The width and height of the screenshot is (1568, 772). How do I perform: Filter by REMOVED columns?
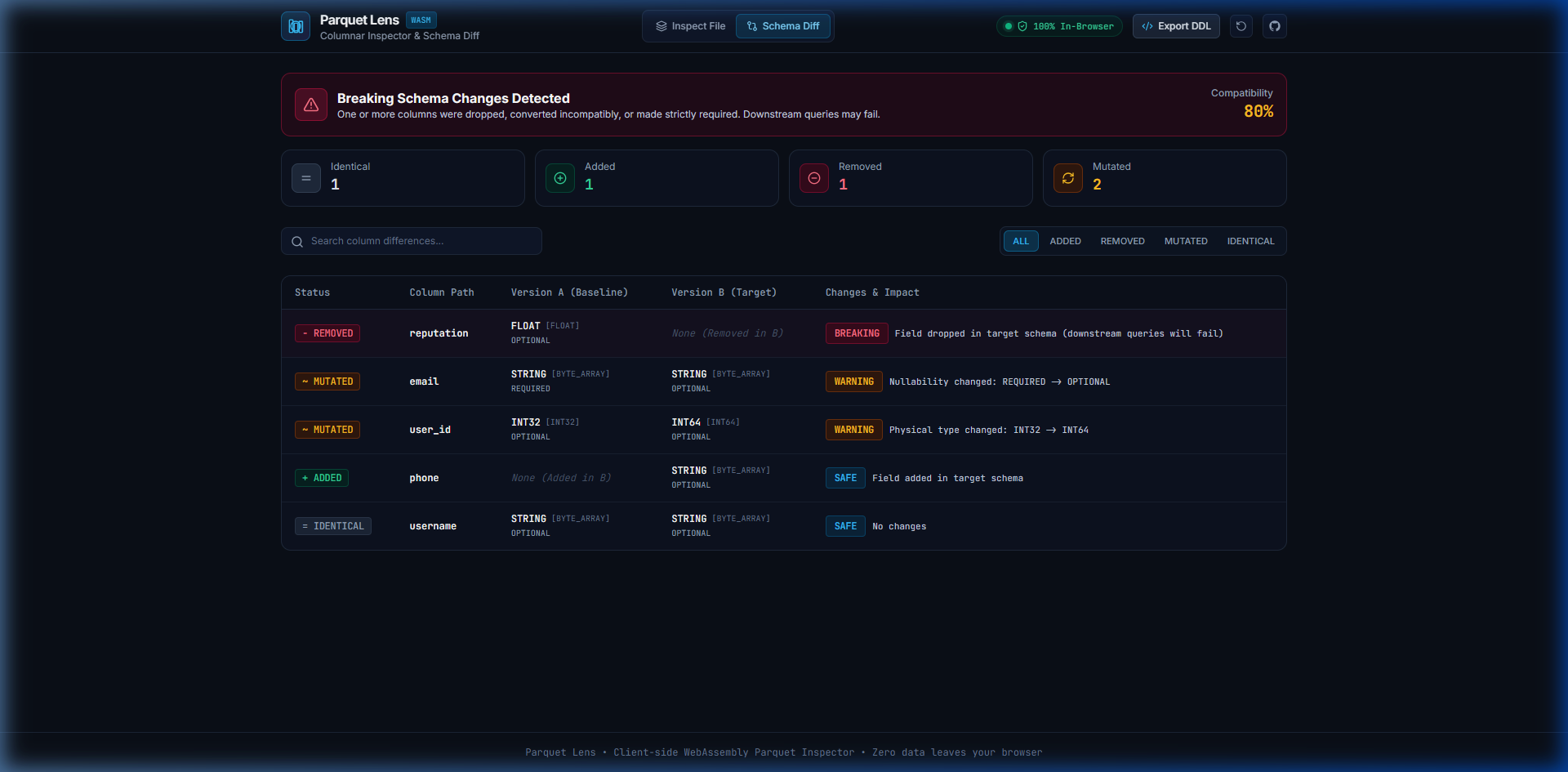1122,241
